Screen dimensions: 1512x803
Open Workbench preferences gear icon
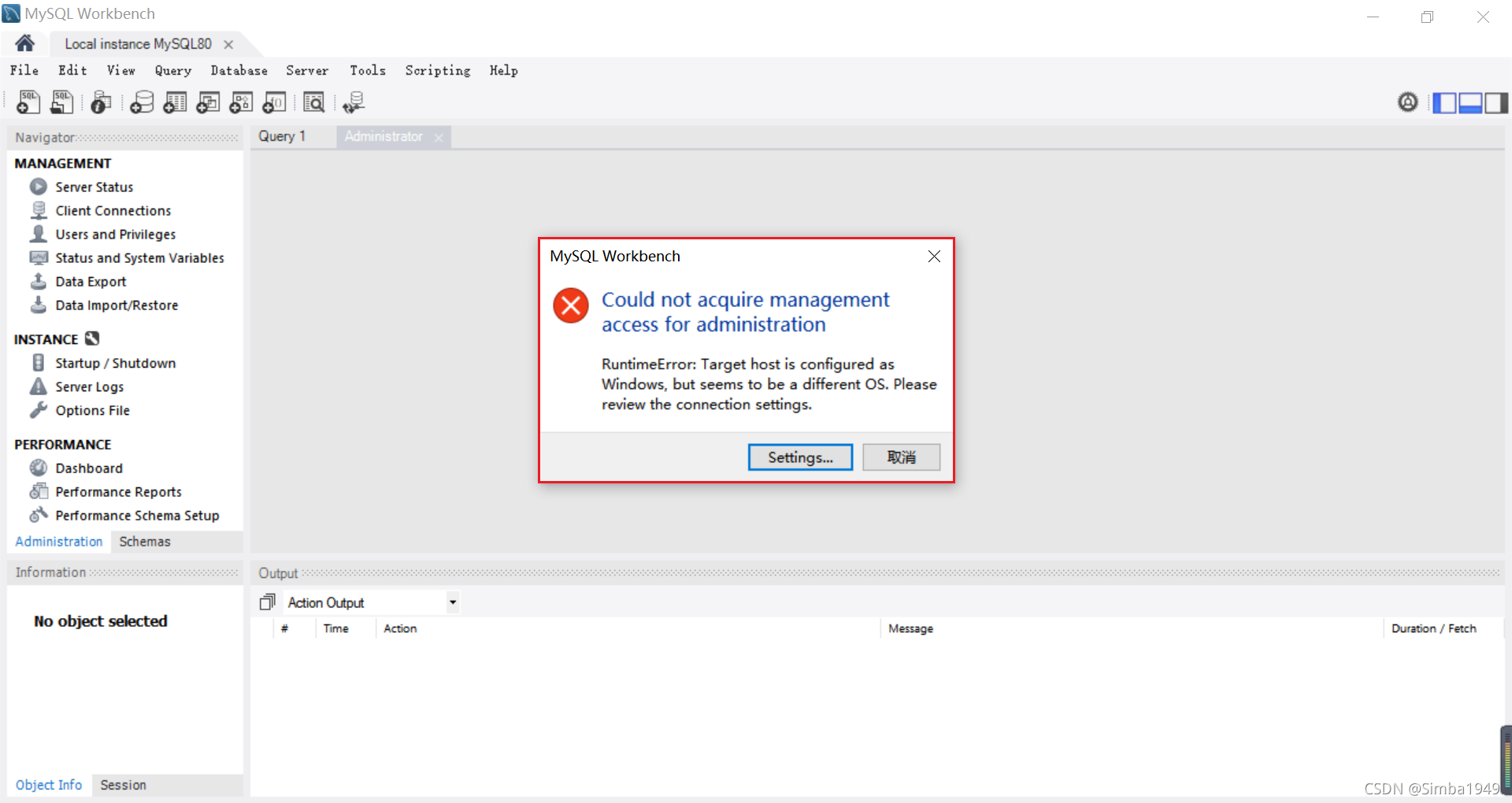1408,102
